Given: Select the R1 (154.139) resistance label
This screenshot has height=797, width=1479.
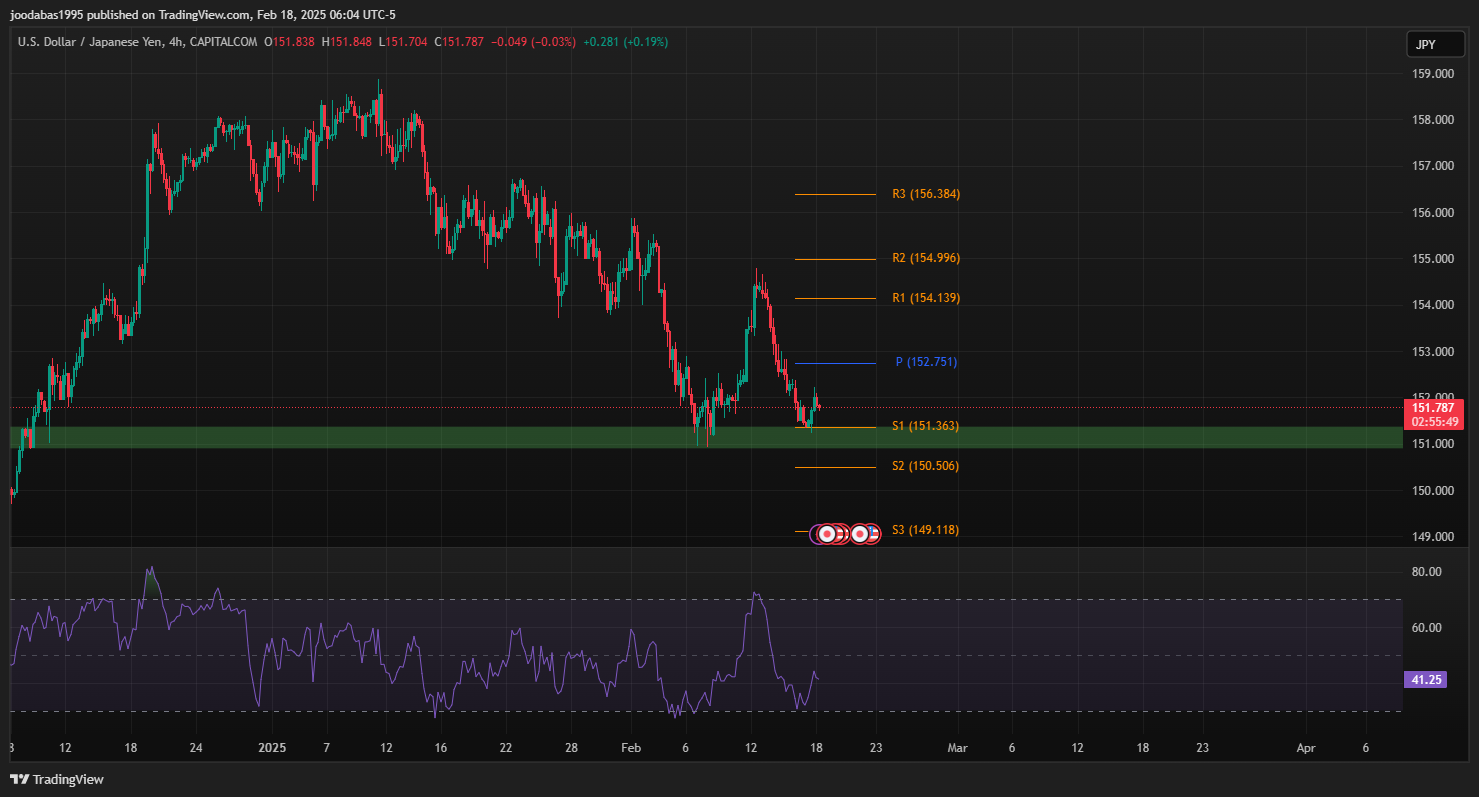Looking at the screenshot, I should point(925,298).
